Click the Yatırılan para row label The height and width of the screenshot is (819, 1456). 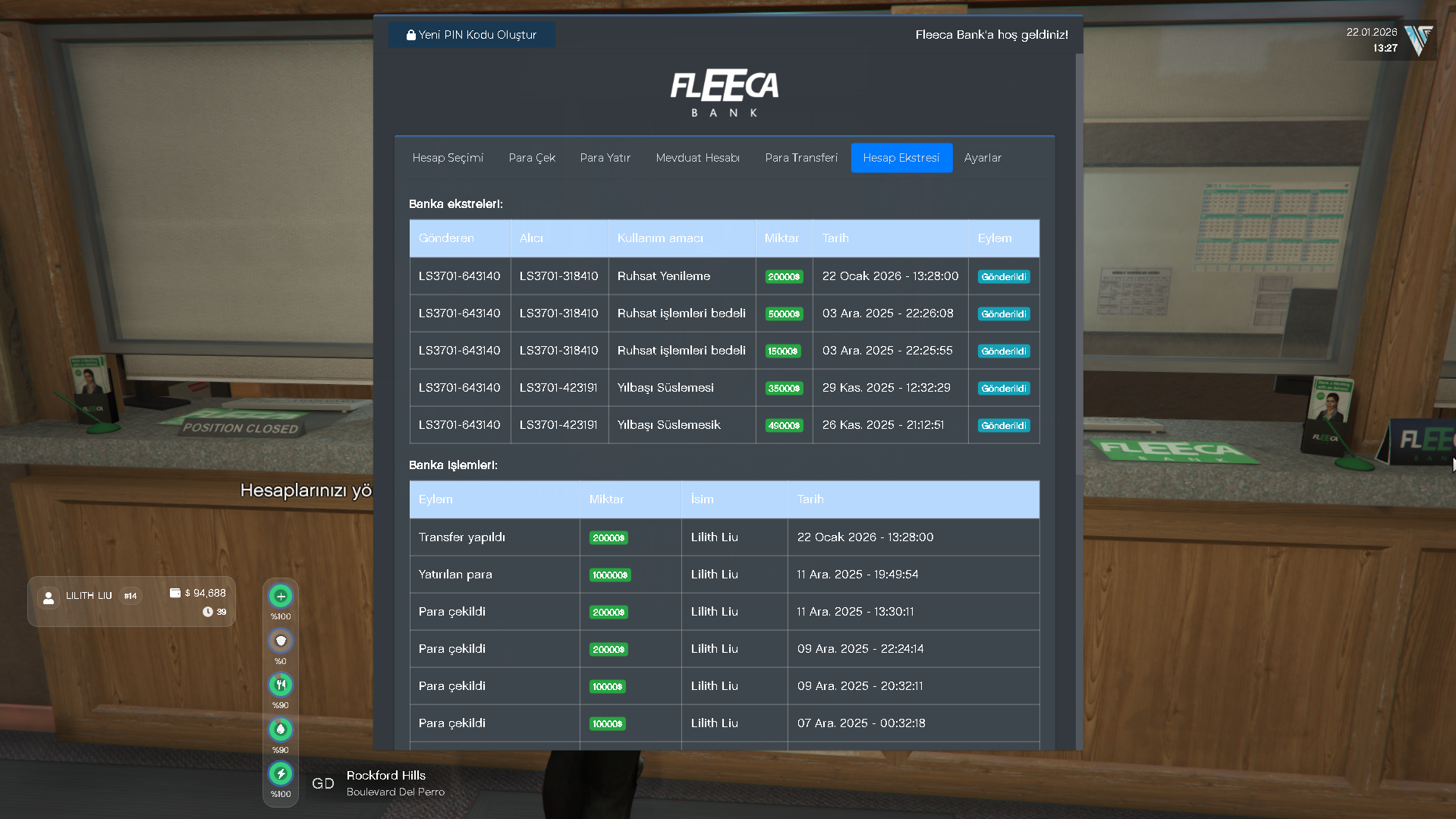pyautogui.click(x=455, y=575)
